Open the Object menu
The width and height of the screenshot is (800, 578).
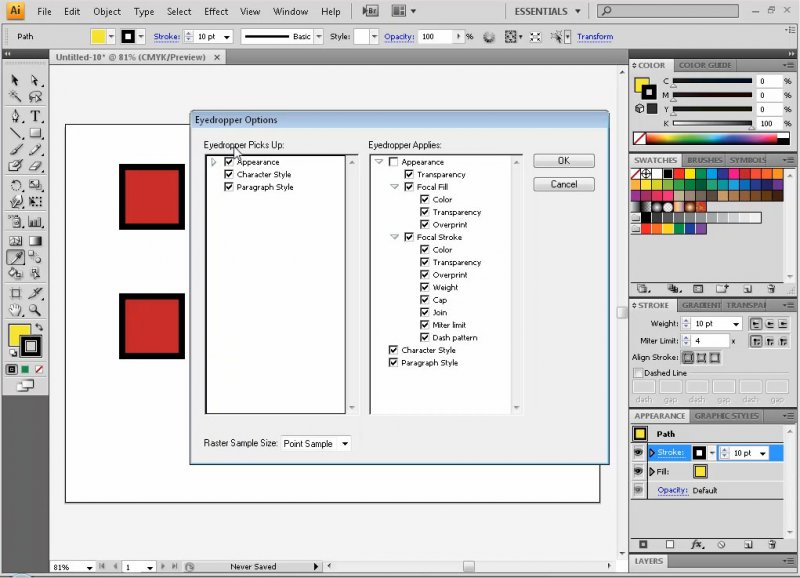(x=107, y=11)
